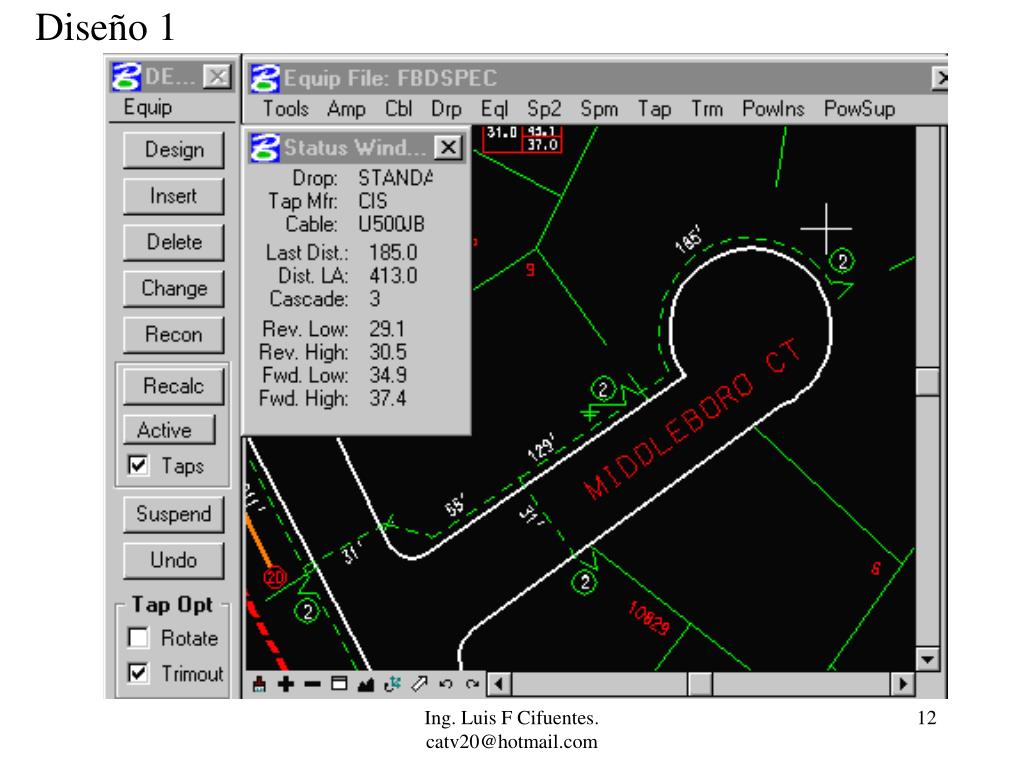Click the Fwd. High value 37.4
This screenshot has width=1024, height=768.
tap(388, 398)
